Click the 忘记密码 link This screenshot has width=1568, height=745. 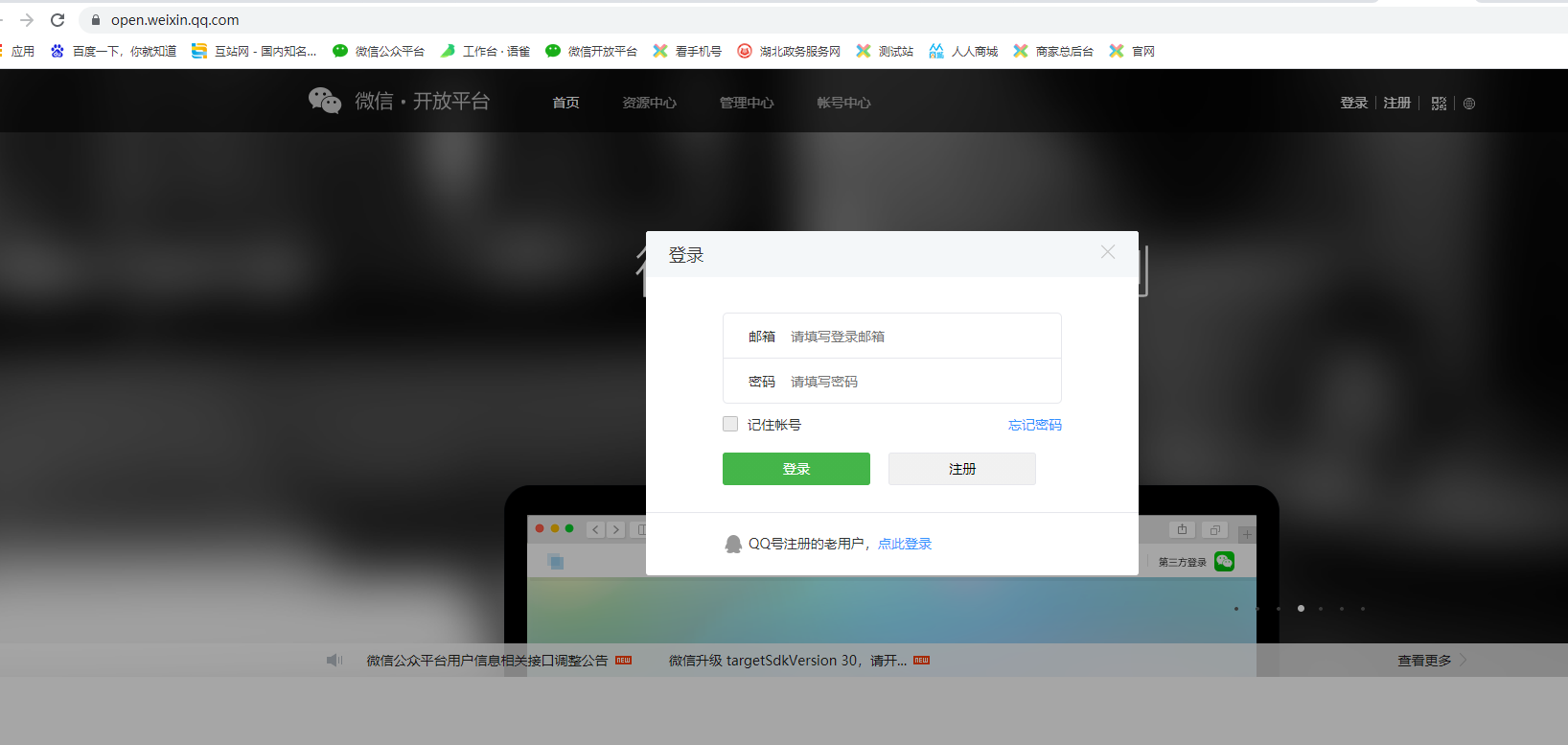pyautogui.click(x=1035, y=425)
